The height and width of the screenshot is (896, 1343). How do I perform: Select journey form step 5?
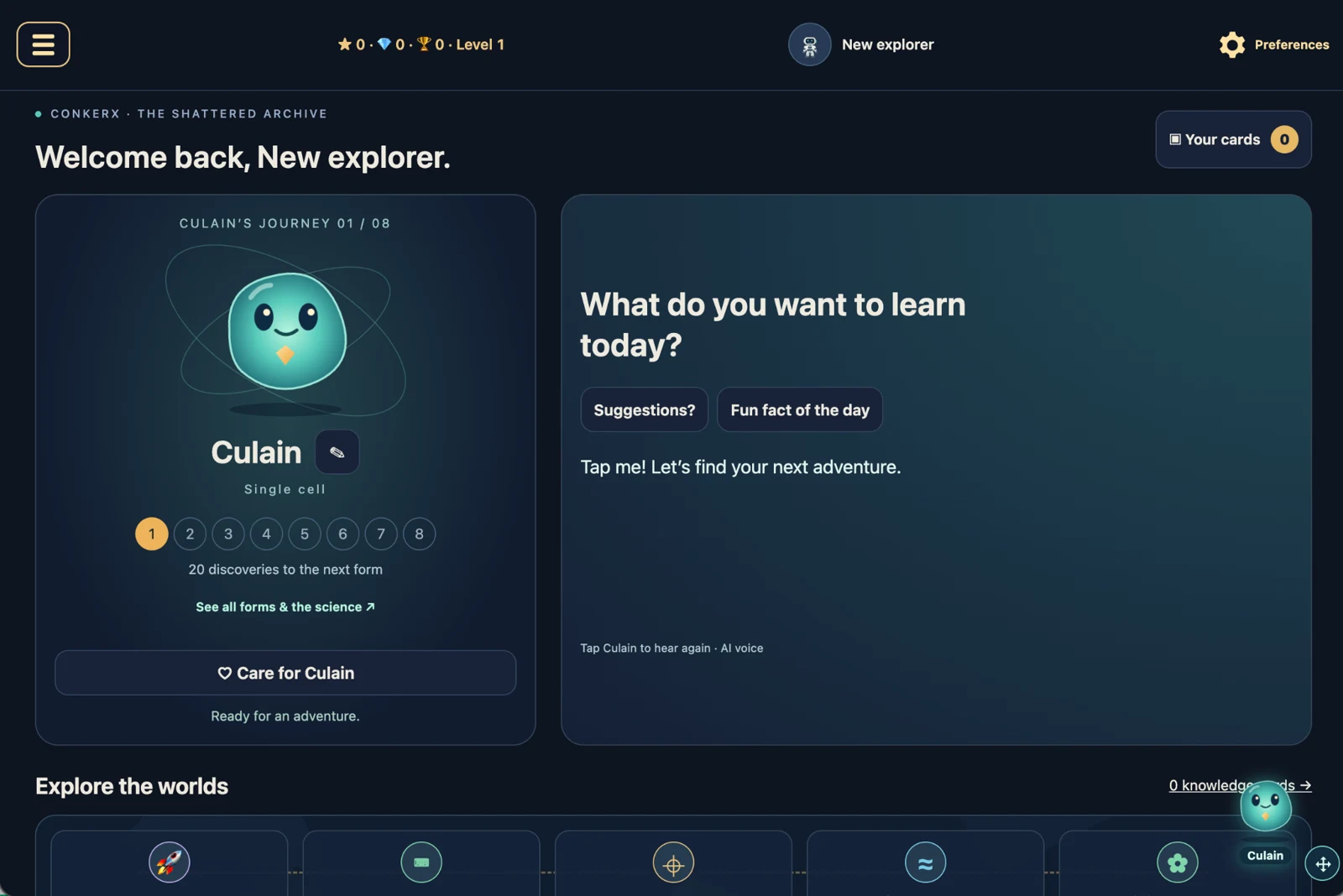pos(305,534)
